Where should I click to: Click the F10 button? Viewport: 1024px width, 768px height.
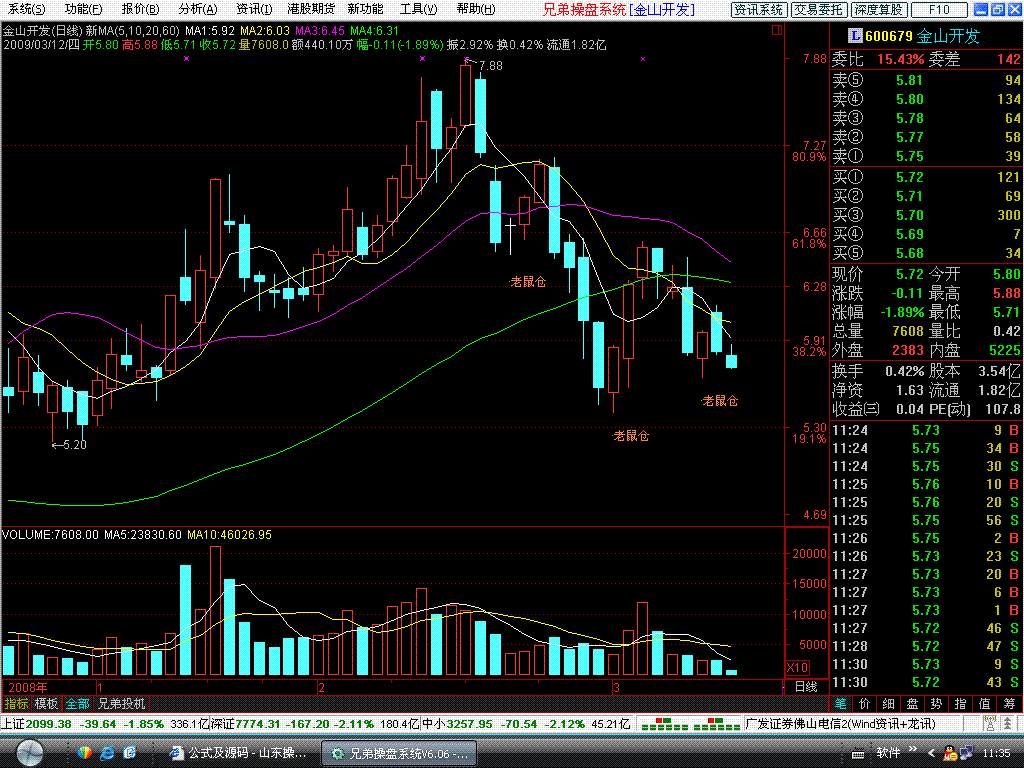coord(939,10)
